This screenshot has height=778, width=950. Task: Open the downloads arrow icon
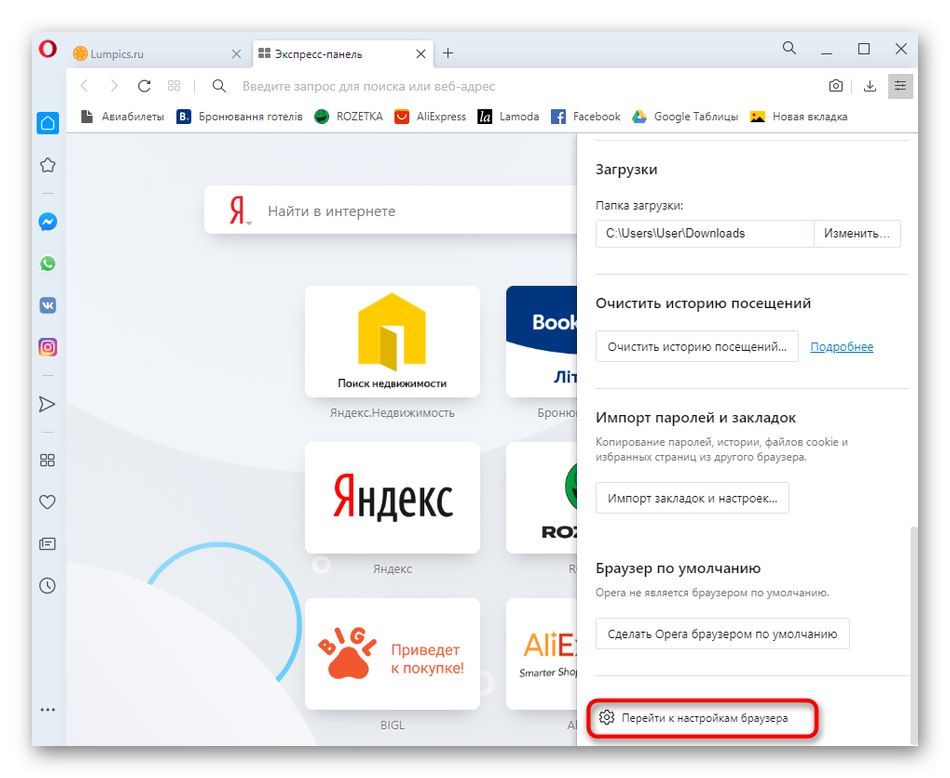869,86
